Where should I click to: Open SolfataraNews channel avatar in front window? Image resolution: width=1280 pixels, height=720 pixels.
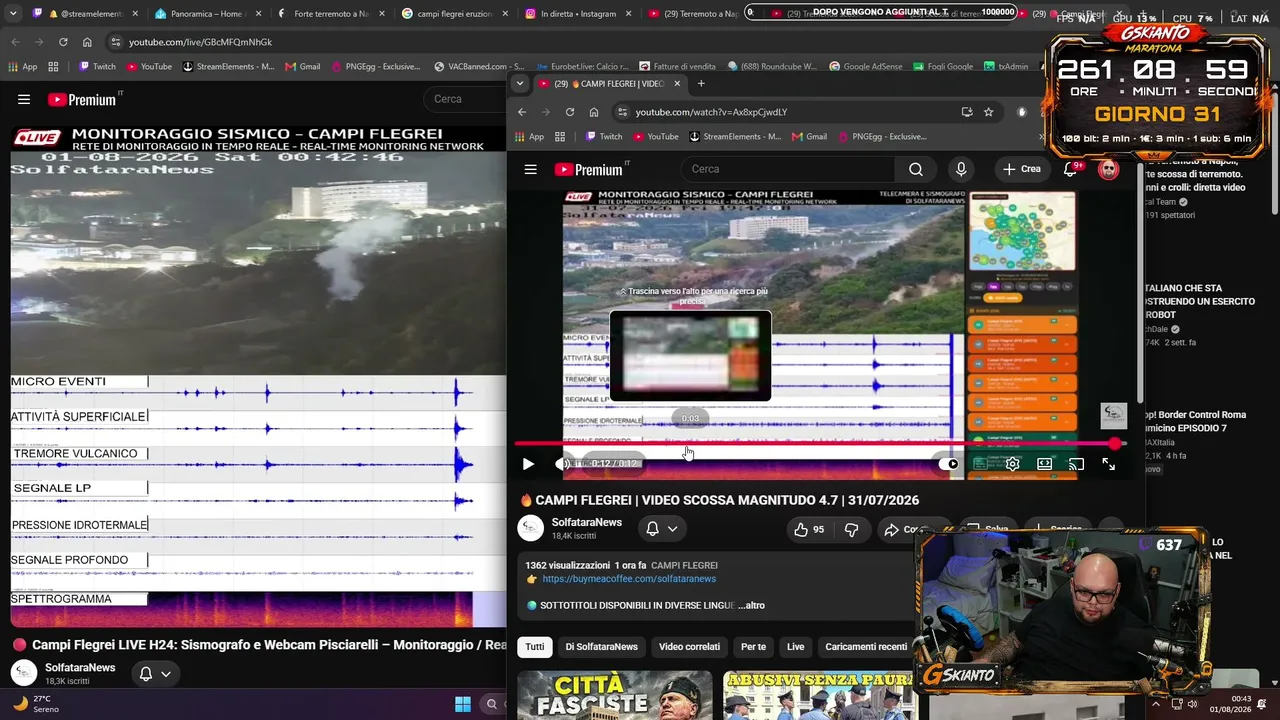pyautogui.click(x=531, y=528)
